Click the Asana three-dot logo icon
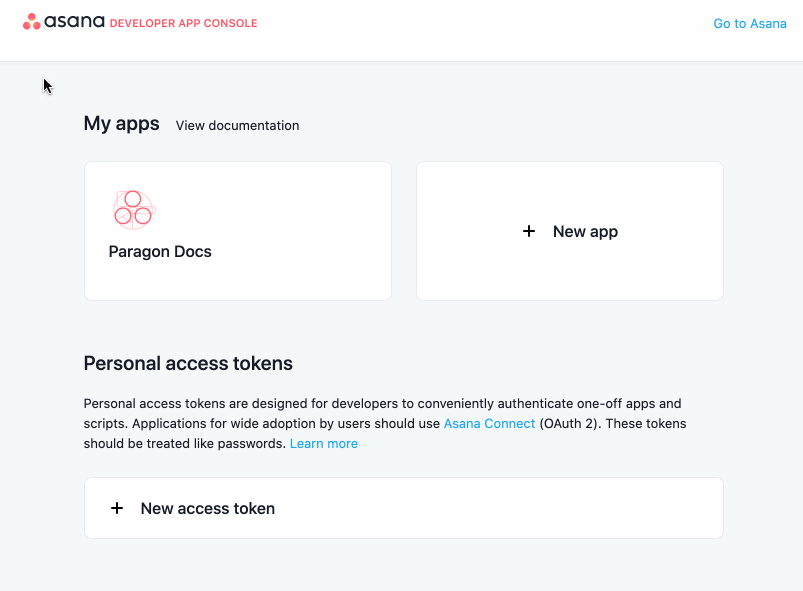Screen dimensions: 803x591 coord(32,22)
